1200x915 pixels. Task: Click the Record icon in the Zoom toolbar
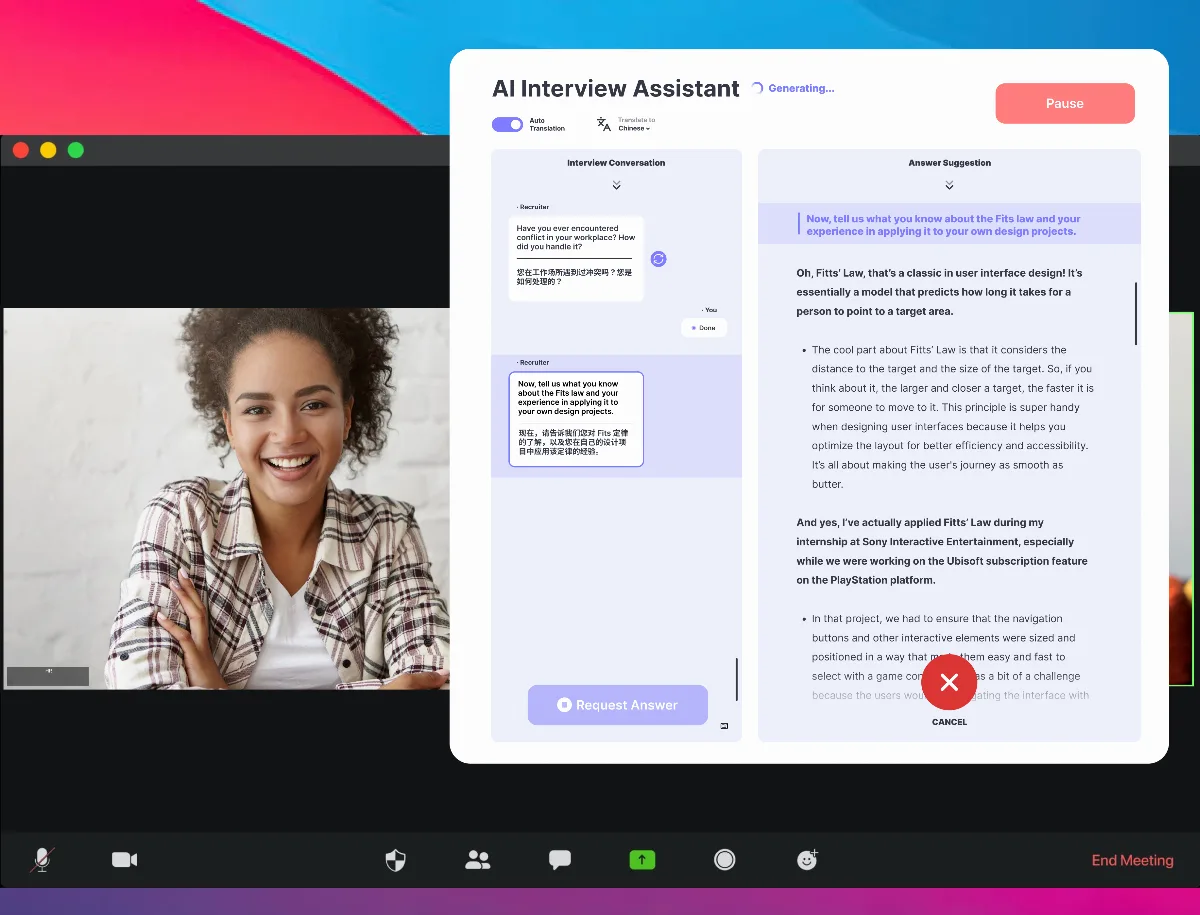725,860
